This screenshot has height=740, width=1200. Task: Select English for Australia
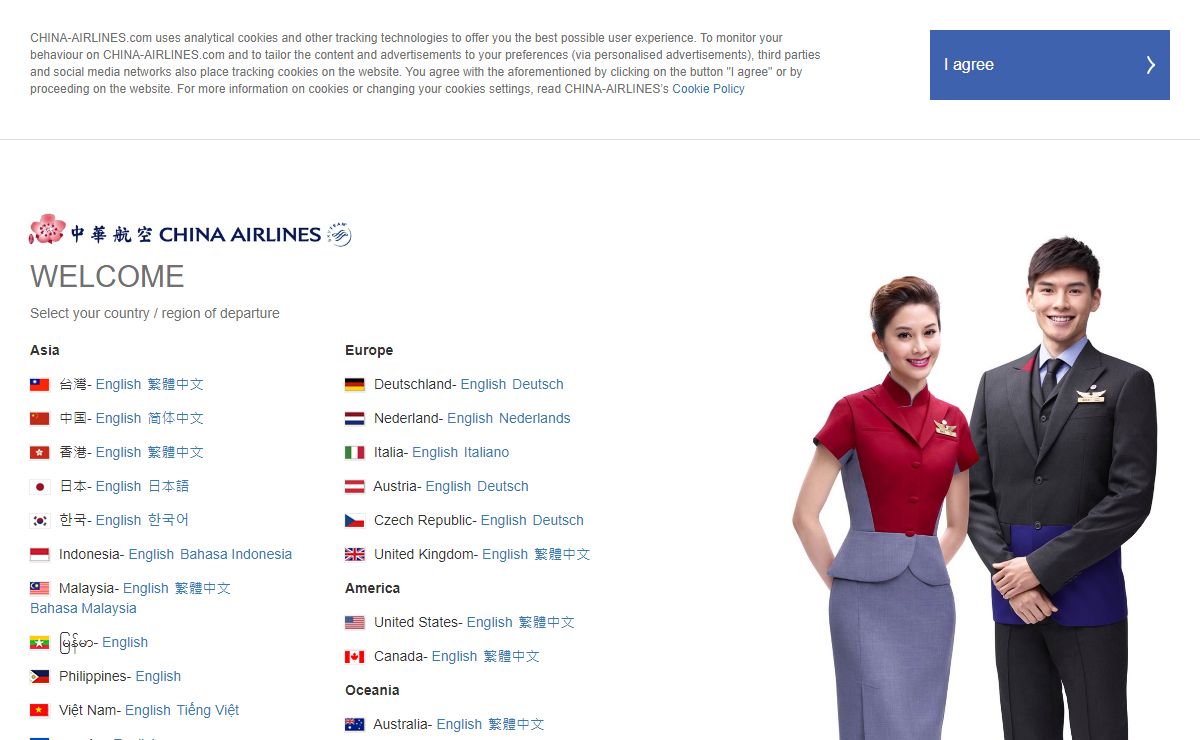(460, 724)
